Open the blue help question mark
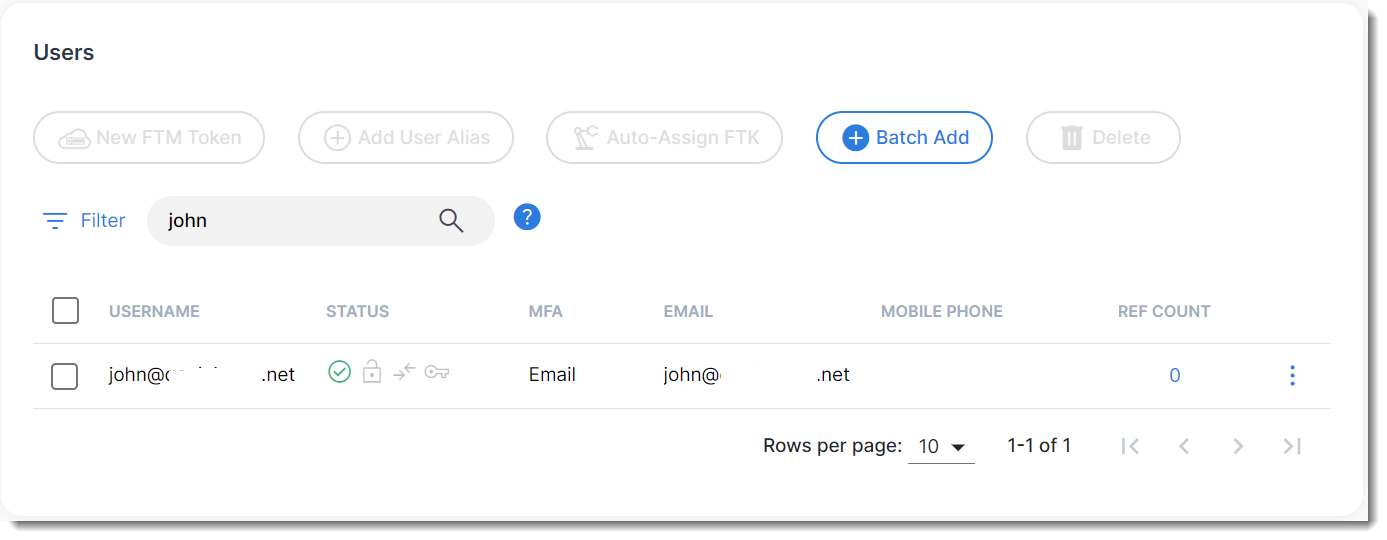The height and width of the screenshot is (540, 1387). coord(527,217)
